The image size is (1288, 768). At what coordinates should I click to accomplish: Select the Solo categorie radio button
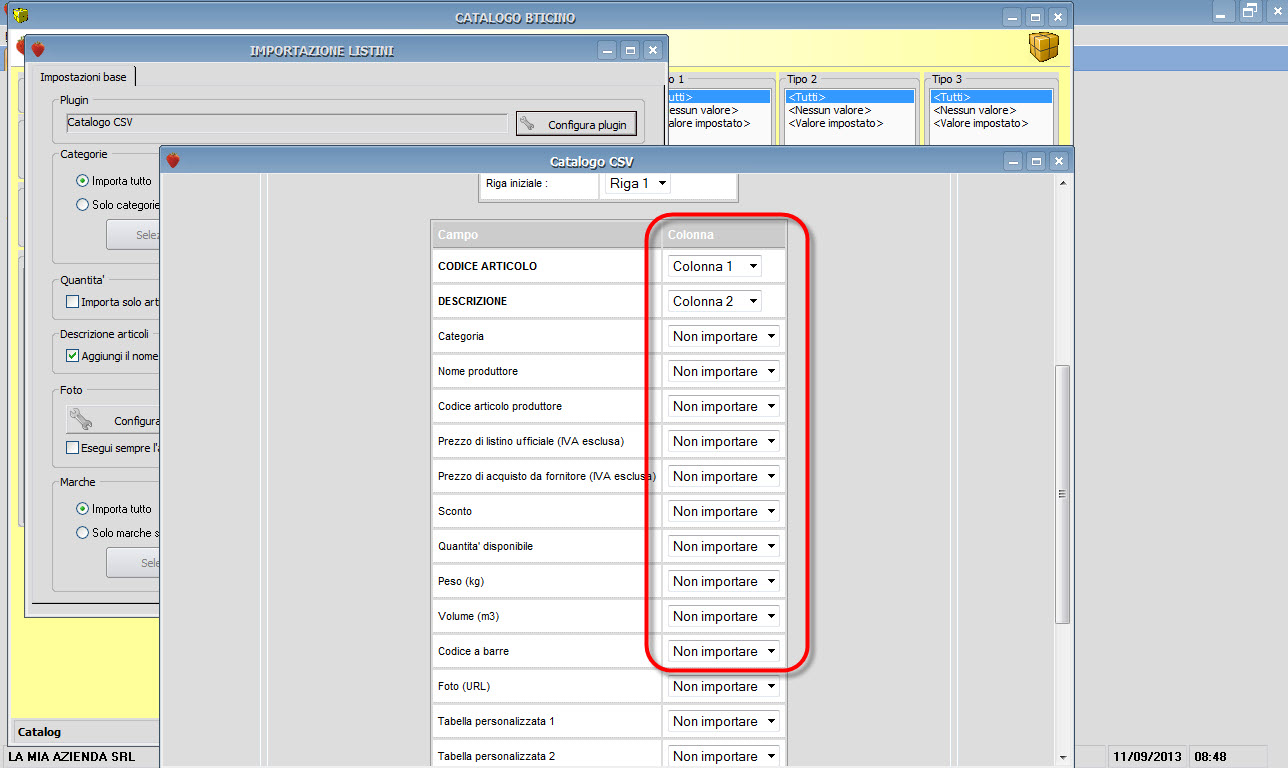pos(83,204)
